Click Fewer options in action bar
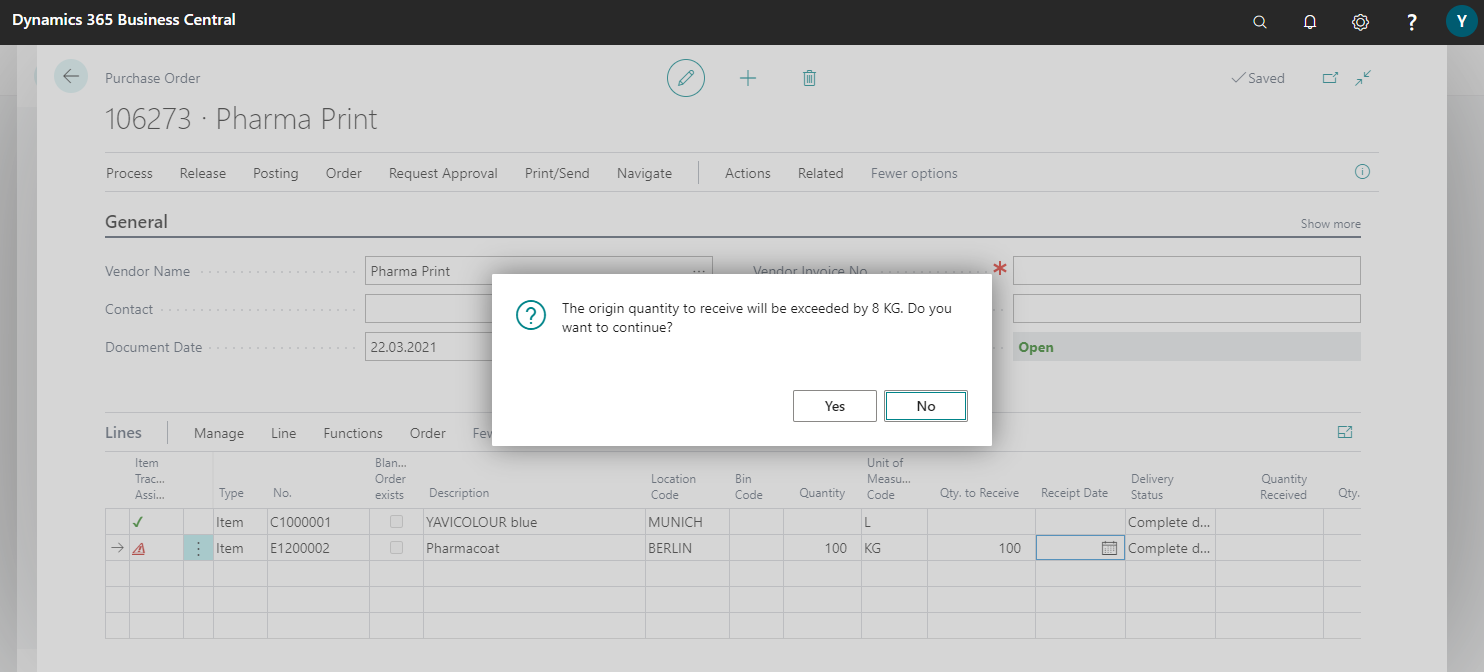Image resolution: width=1484 pixels, height=672 pixels. [914, 173]
